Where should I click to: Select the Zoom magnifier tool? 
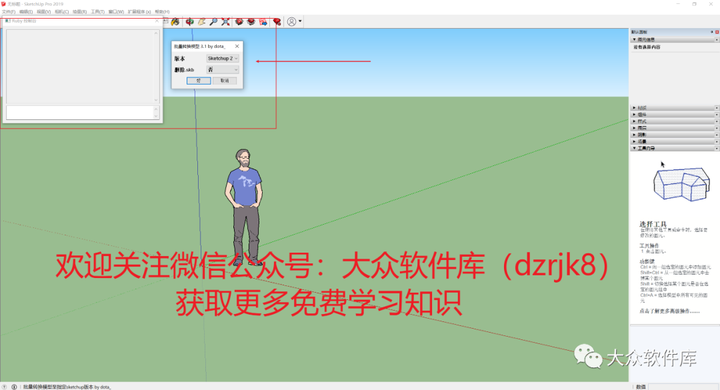[214, 22]
